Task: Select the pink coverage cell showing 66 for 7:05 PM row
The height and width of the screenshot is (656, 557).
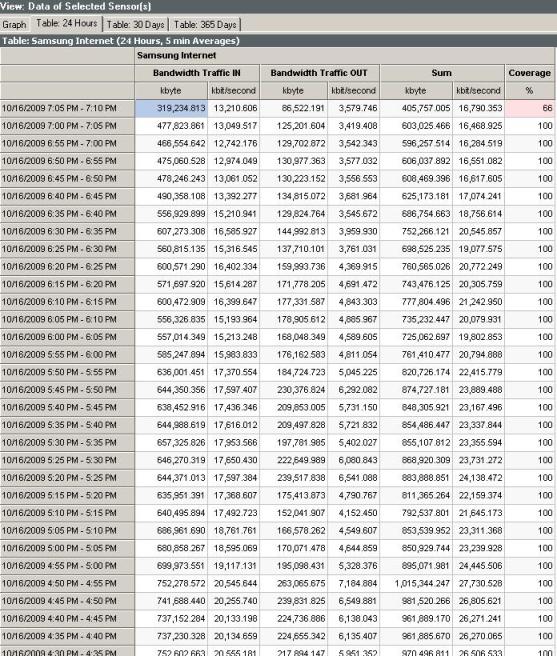Action: pyautogui.click(x=529, y=108)
